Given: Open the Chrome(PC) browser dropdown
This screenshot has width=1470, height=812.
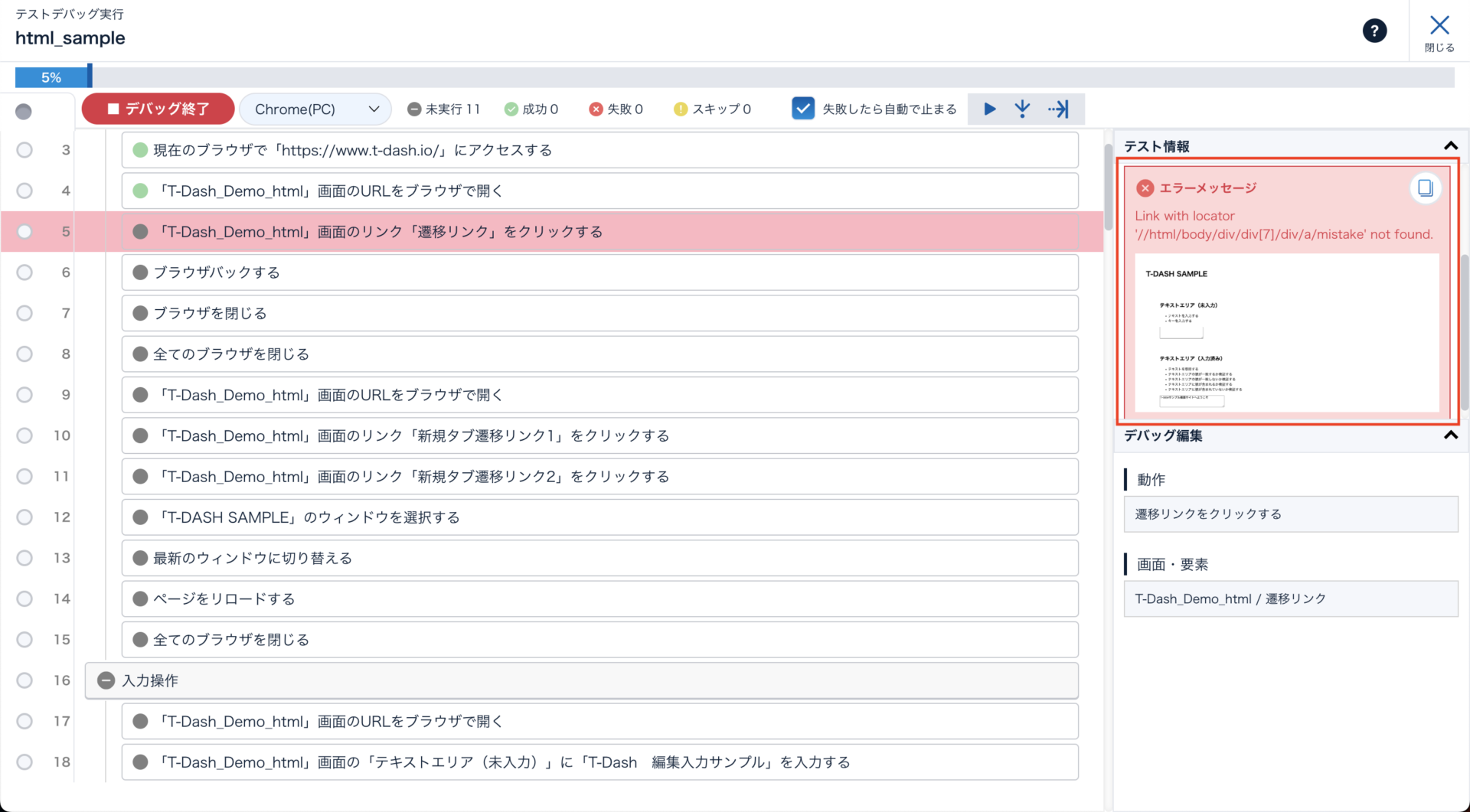Looking at the screenshot, I should 315,109.
